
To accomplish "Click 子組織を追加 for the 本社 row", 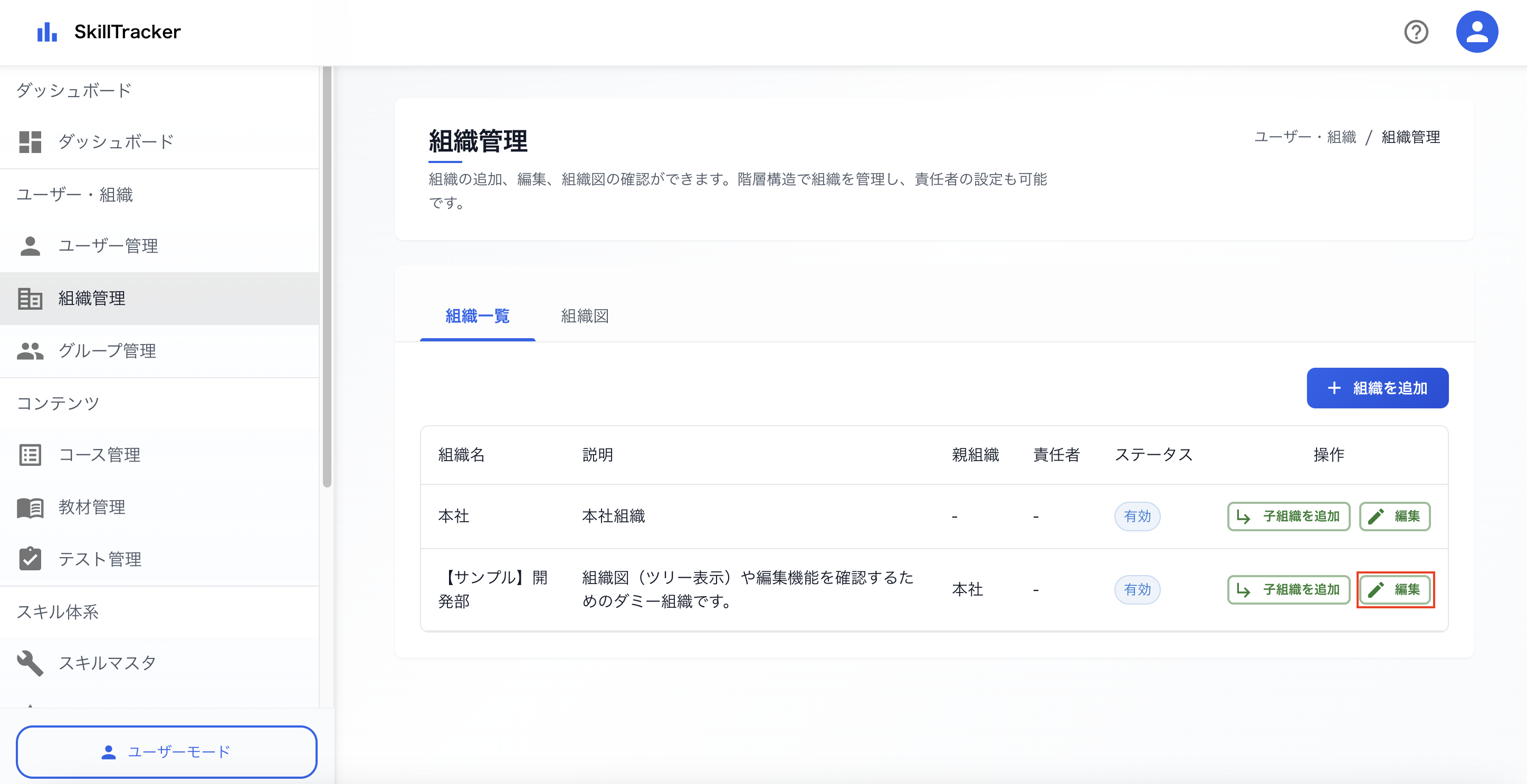I will coord(1288,516).
